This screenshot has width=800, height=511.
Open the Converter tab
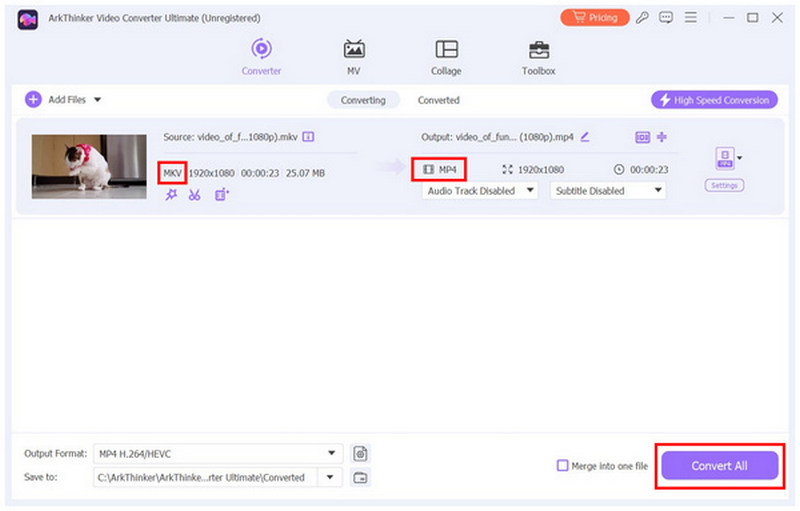[261, 57]
